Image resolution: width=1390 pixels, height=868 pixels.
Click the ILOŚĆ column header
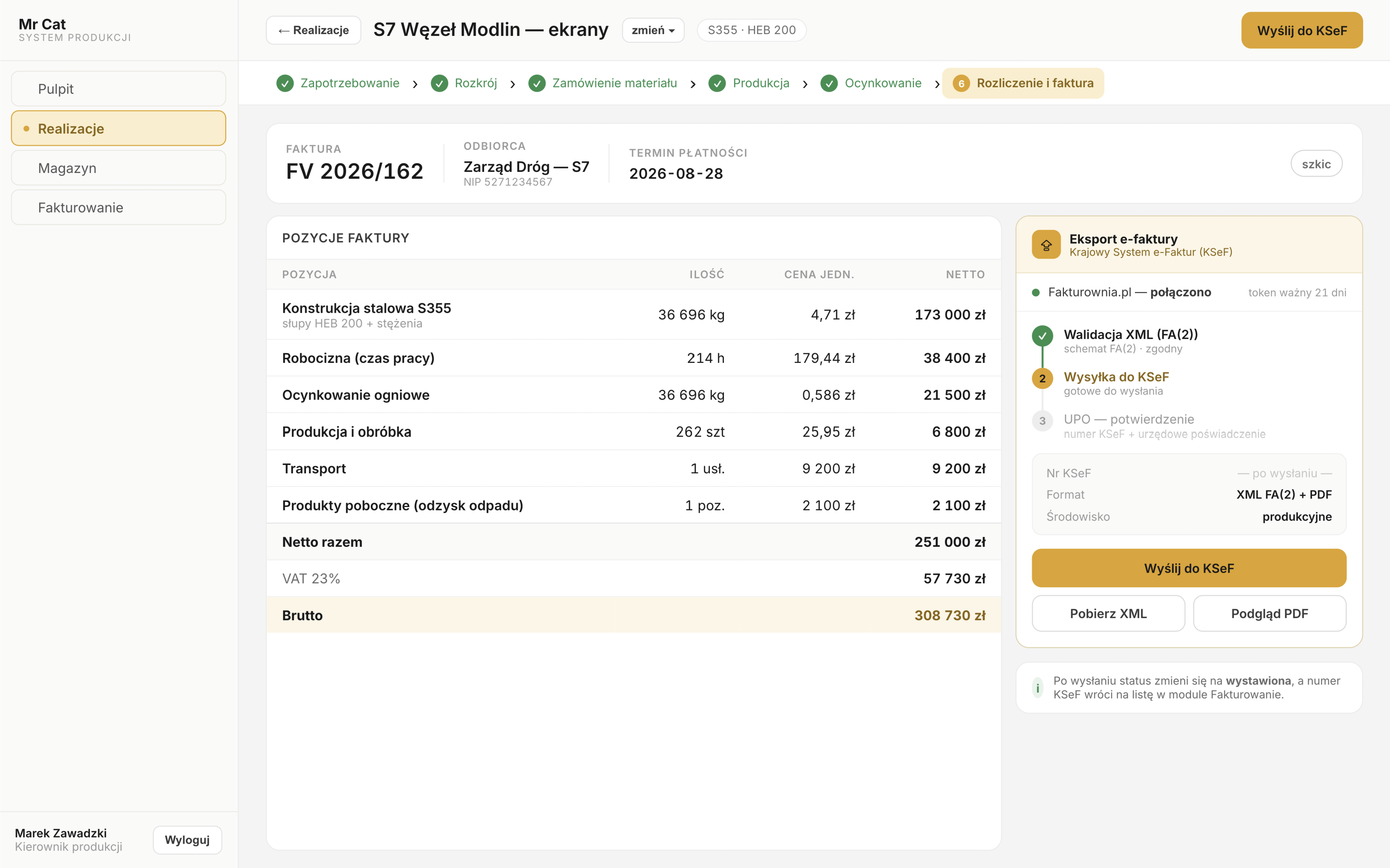707,275
